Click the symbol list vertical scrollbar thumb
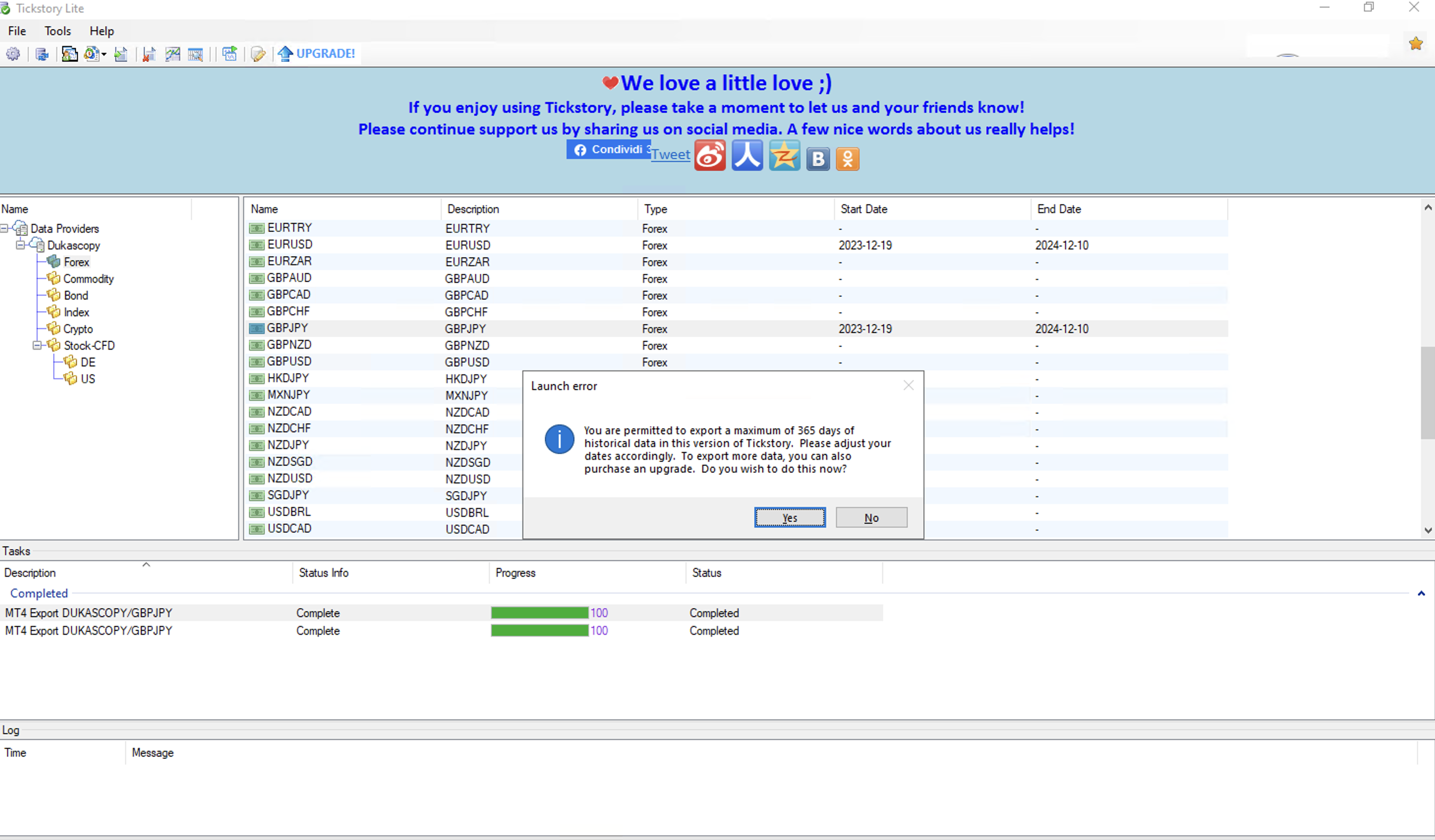The width and height of the screenshot is (1435, 840). (1428, 393)
